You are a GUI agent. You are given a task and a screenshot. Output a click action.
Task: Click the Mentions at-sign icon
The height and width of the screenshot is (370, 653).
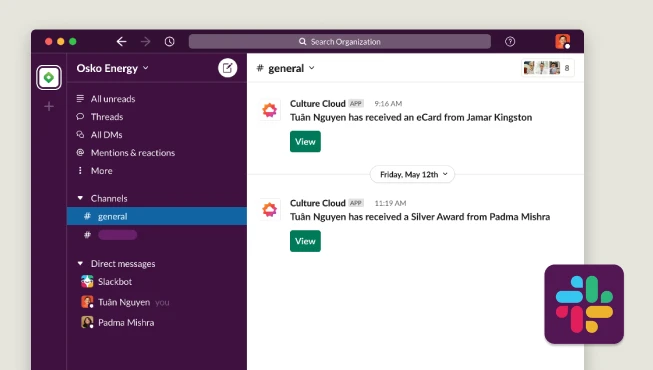(x=80, y=152)
